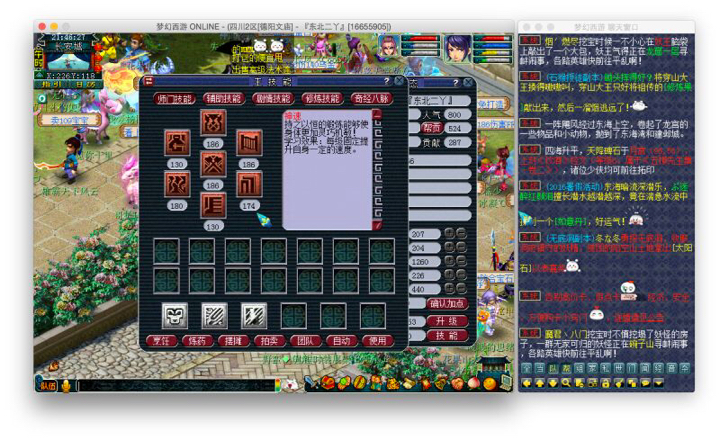Select the top-center skill icon above first 186
Viewport: 720px width, 441px height.
[213, 122]
